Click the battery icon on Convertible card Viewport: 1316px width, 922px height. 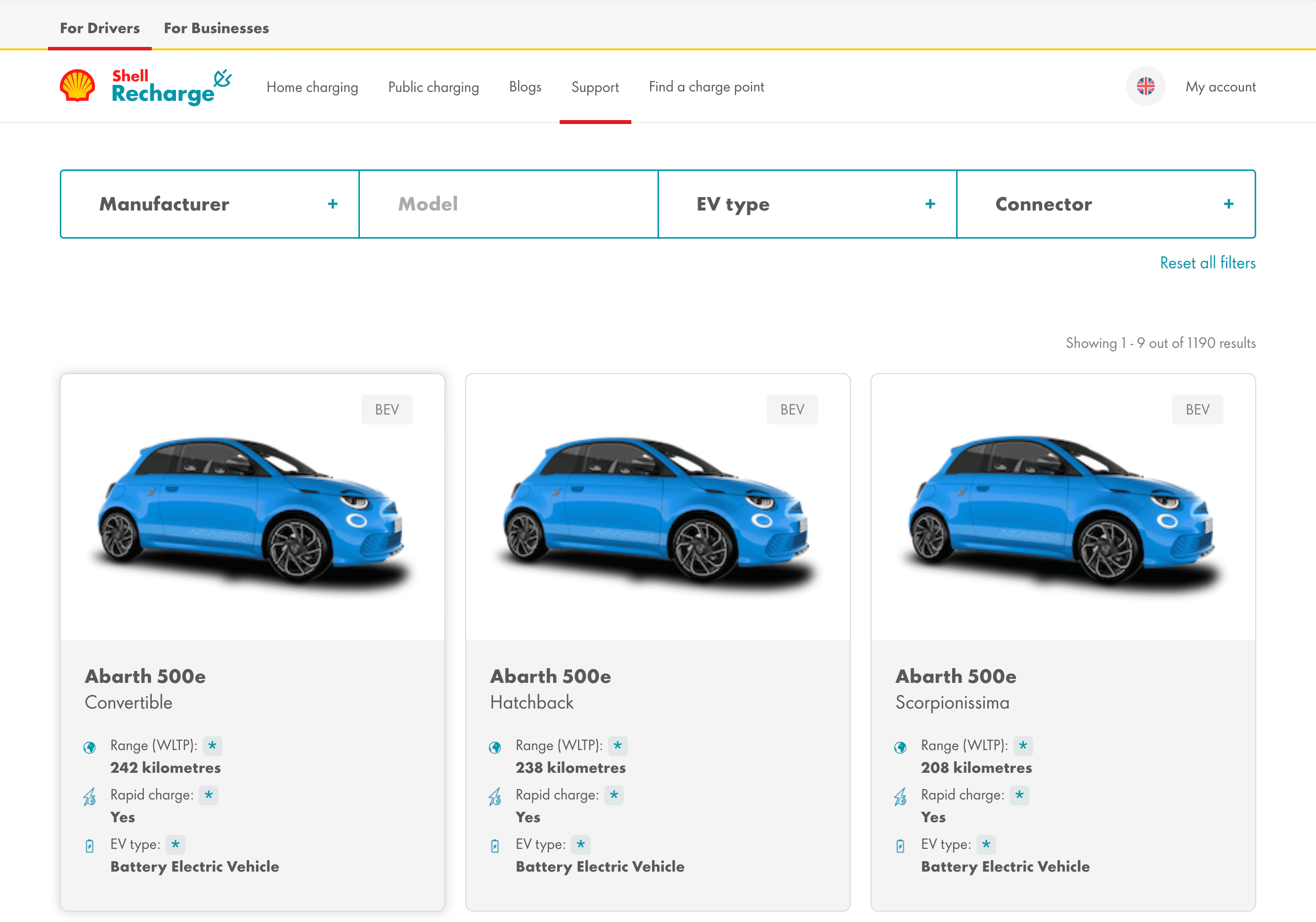[89, 846]
